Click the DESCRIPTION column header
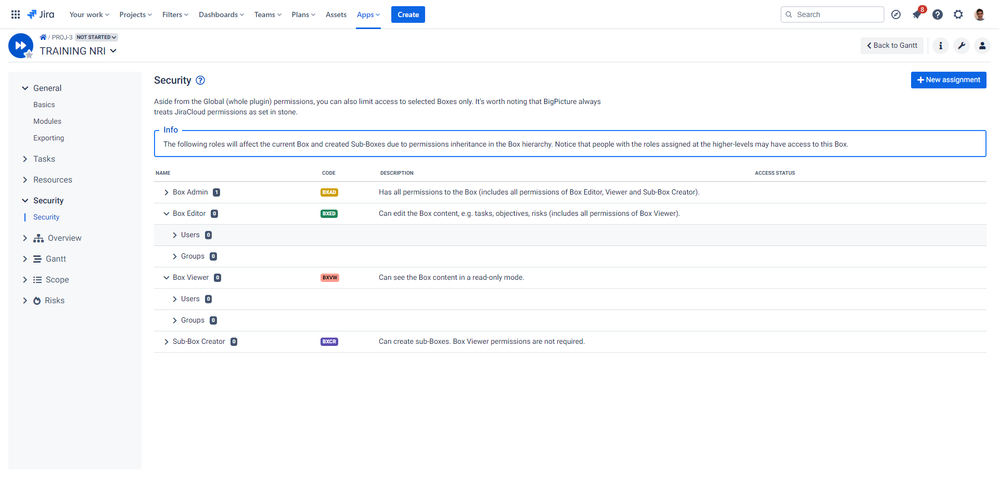Image resolution: width=999 pixels, height=478 pixels. pyautogui.click(x=396, y=173)
